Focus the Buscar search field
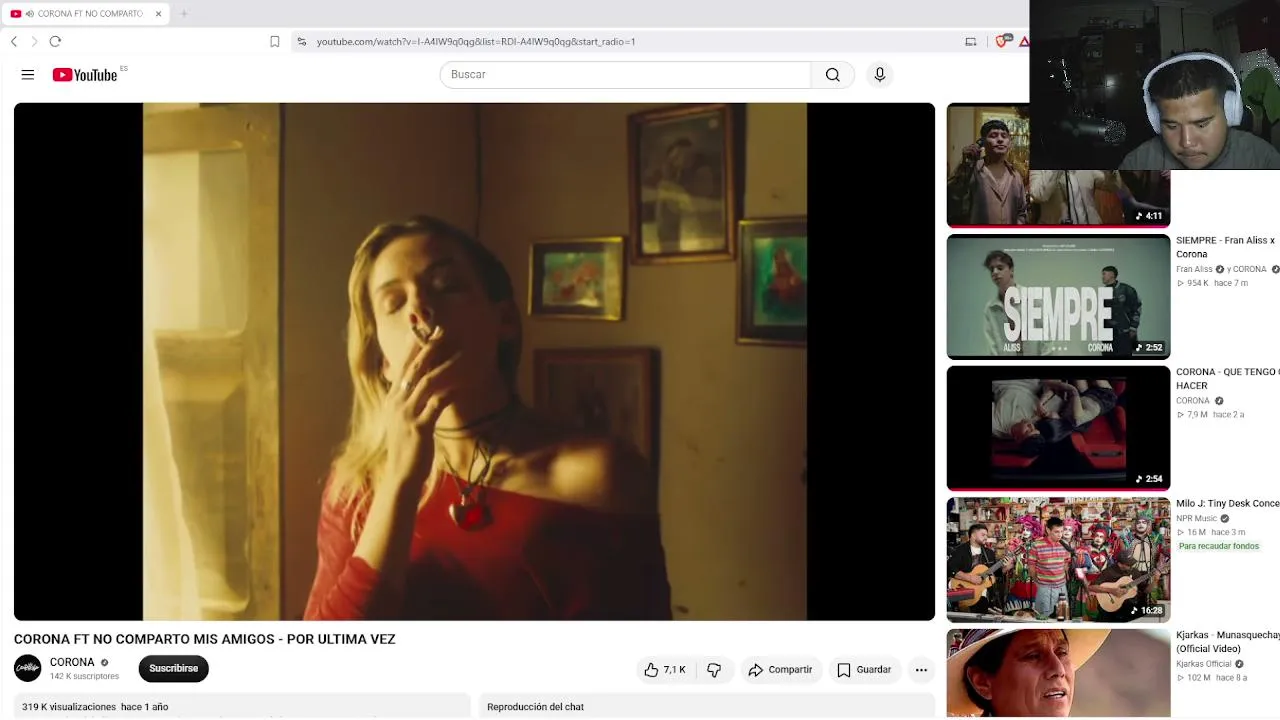This screenshot has width=1280, height=720. pyautogui.click(x=626, y=75)
